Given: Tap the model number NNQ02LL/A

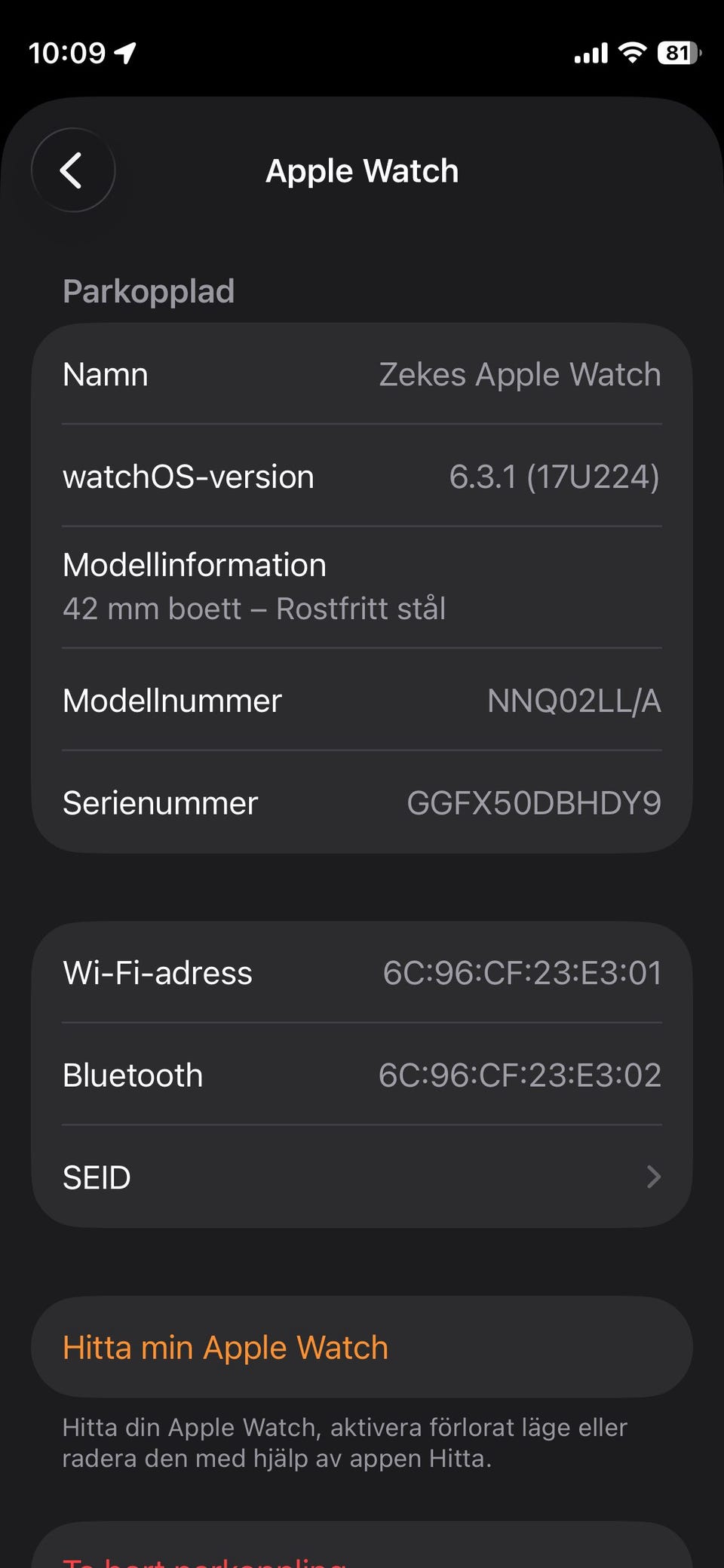Looking at the screenshot, I should click(x=573, y=701).
